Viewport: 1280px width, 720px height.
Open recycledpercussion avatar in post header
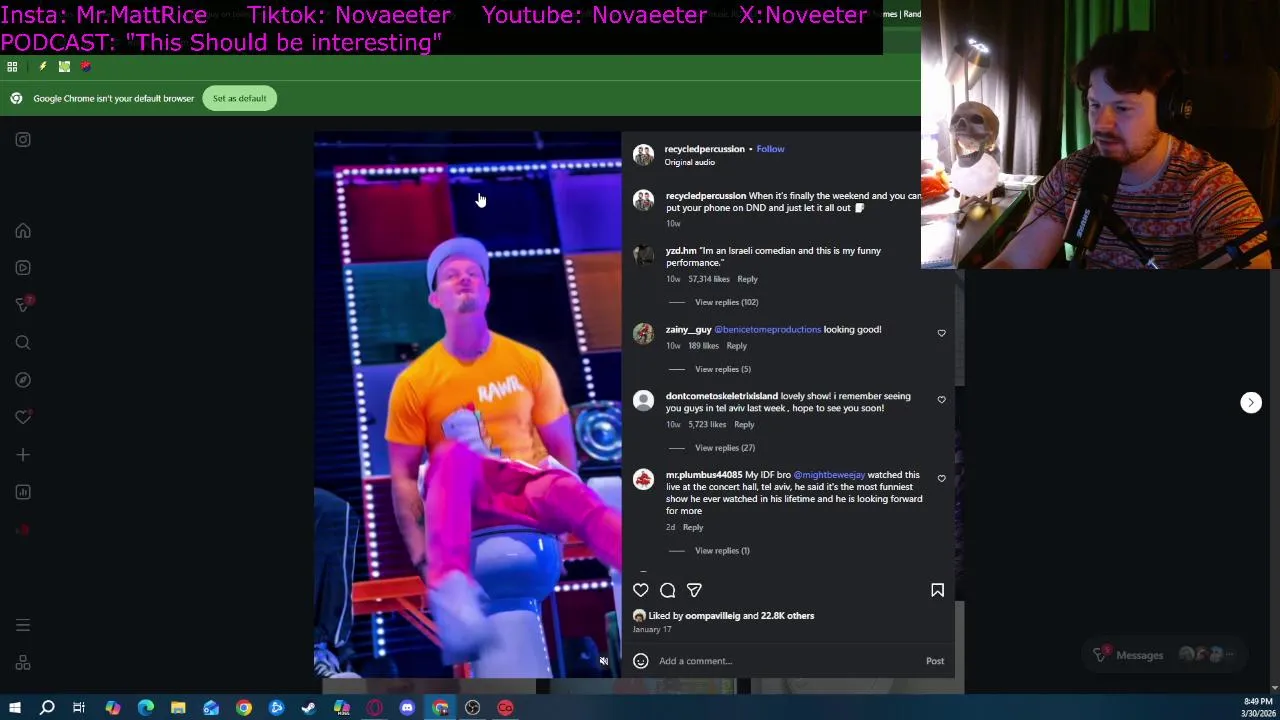tap(643, 155)
